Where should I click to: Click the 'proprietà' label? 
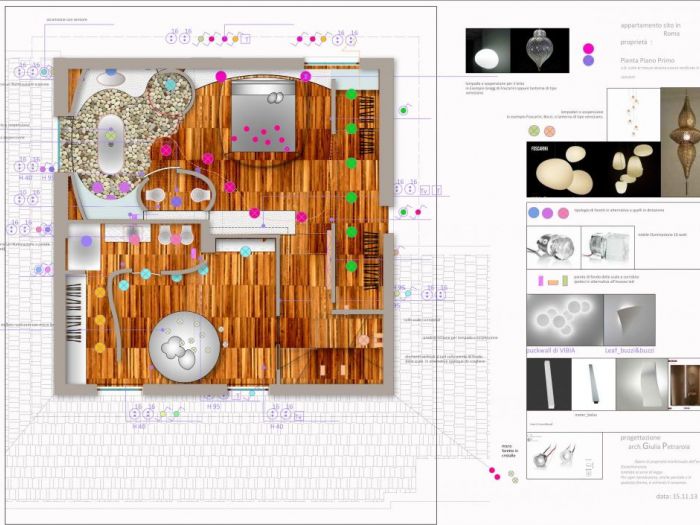click(x=633, y=42)
